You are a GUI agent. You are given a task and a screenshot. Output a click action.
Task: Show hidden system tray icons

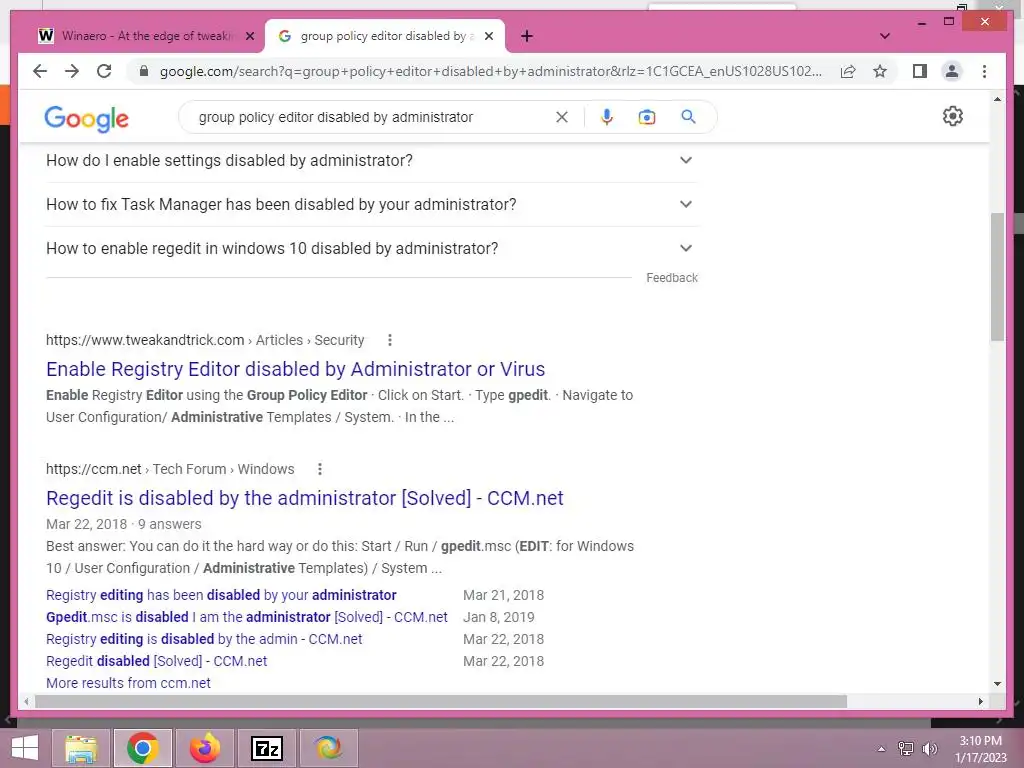(x=882, y=749)
